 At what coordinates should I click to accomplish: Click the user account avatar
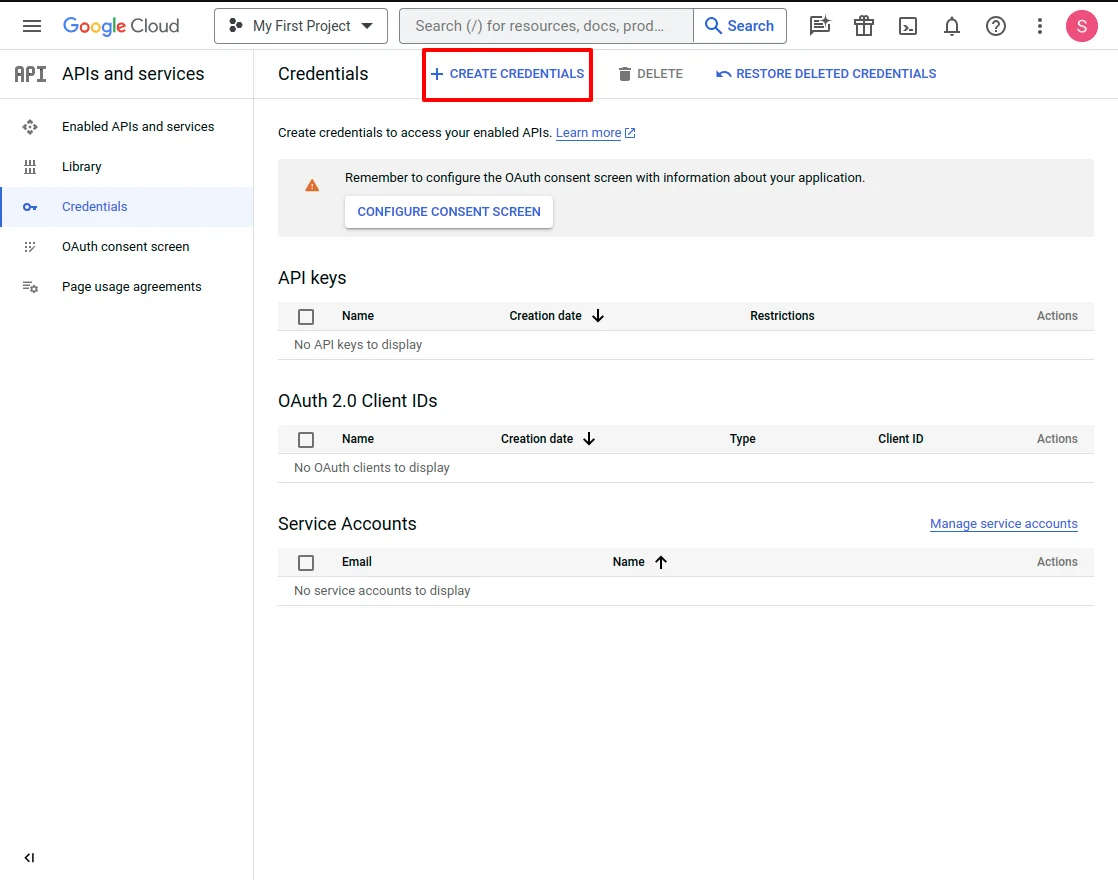tap(1082, 26)
